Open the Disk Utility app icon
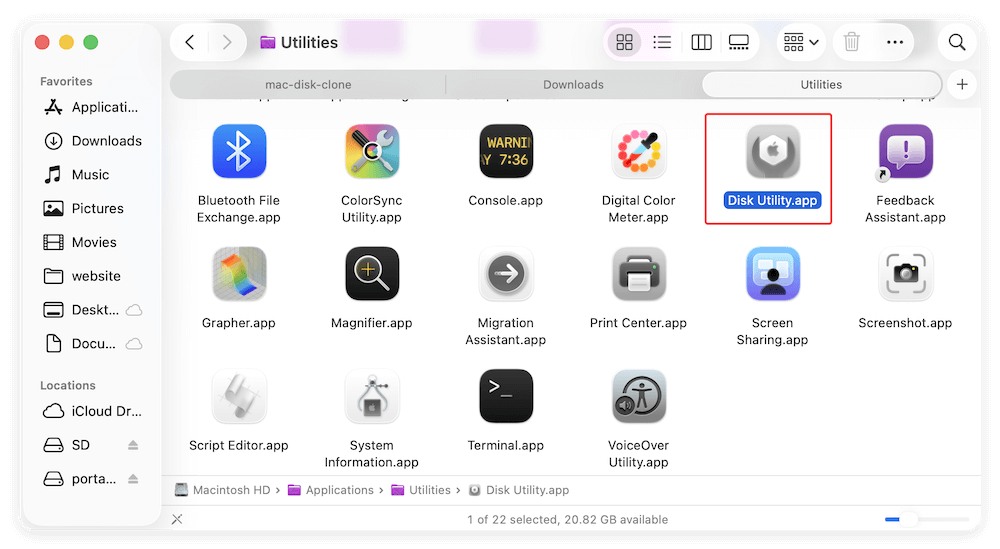The height and width of the screenshot is (549, 1000). [772, 153]
